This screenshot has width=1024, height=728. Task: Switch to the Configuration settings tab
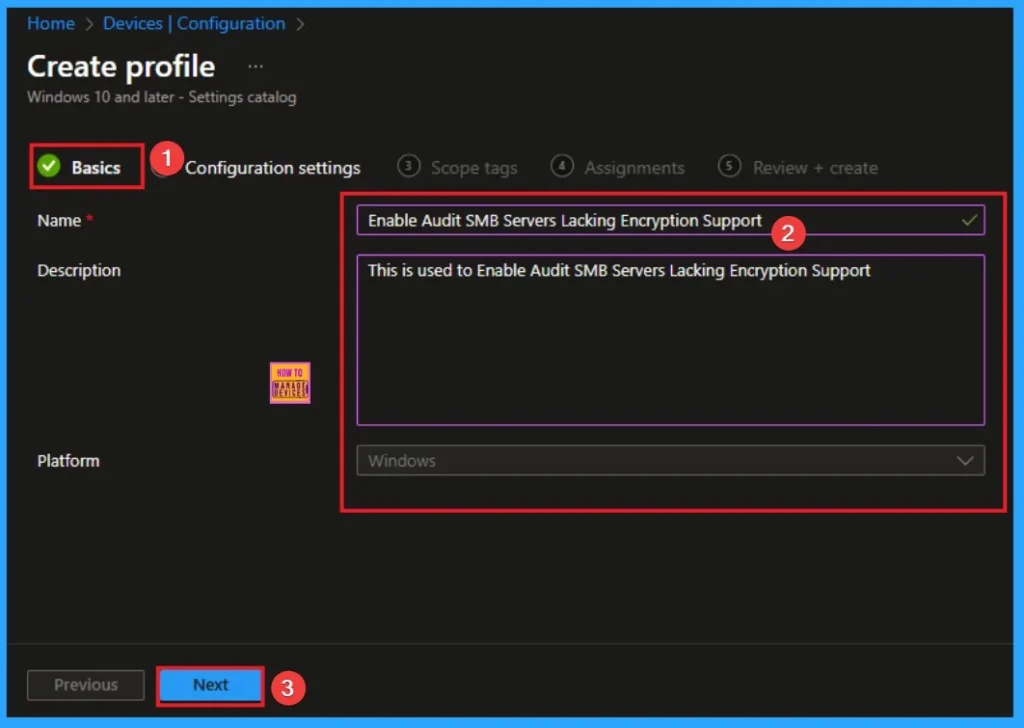pyautogui.click(x=272, y=168)
